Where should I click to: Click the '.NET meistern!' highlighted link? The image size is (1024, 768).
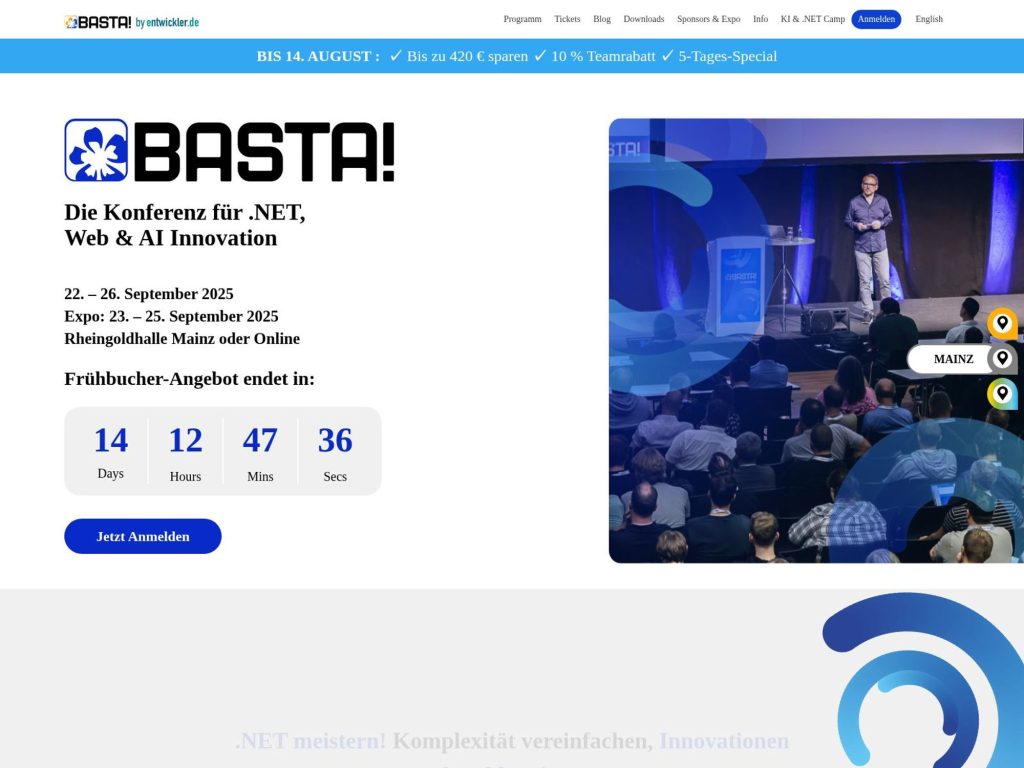311,741
